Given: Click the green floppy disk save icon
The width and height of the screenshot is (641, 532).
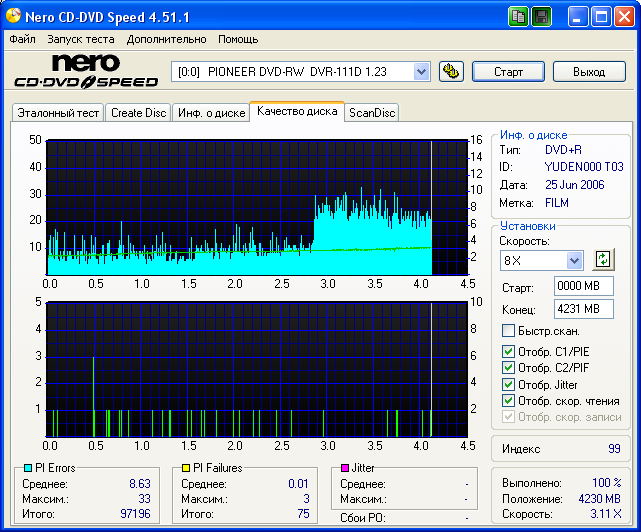Looking at the screenshot, I should tap(541, 17).
